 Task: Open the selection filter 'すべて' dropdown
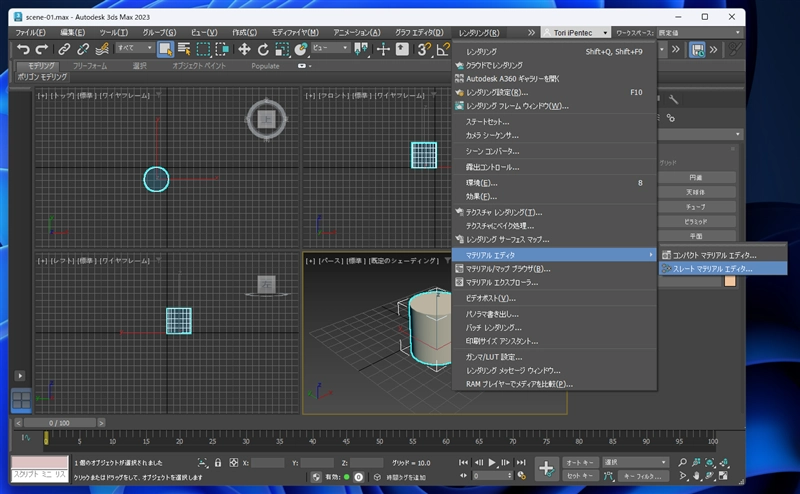click(x=135, y=48)
